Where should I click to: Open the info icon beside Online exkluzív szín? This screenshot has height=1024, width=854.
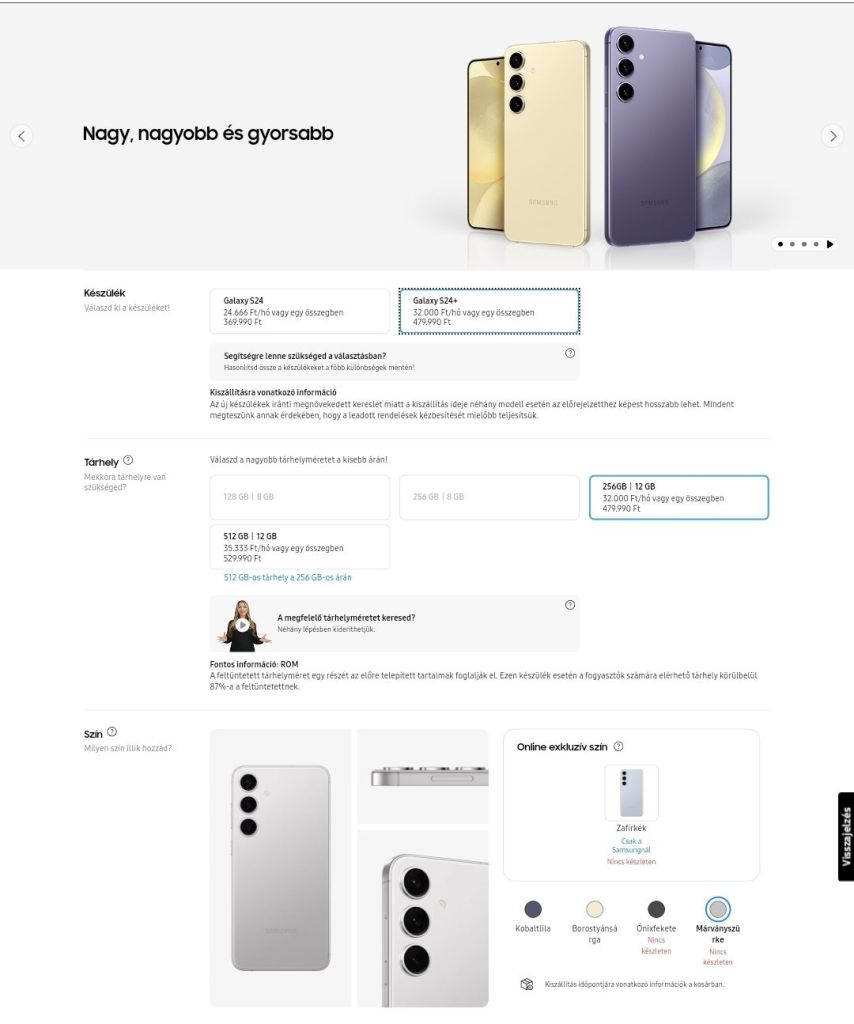(618, 746)
